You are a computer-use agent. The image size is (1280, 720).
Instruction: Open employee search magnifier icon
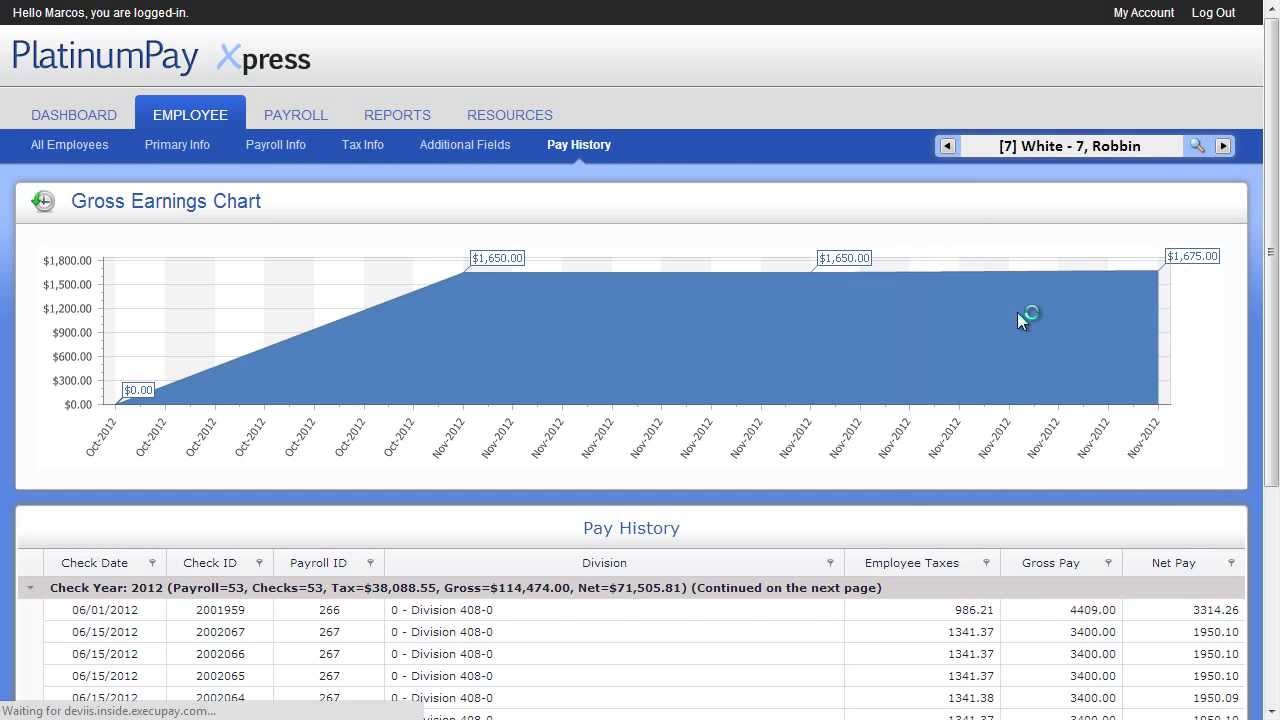pos(1196,146)
